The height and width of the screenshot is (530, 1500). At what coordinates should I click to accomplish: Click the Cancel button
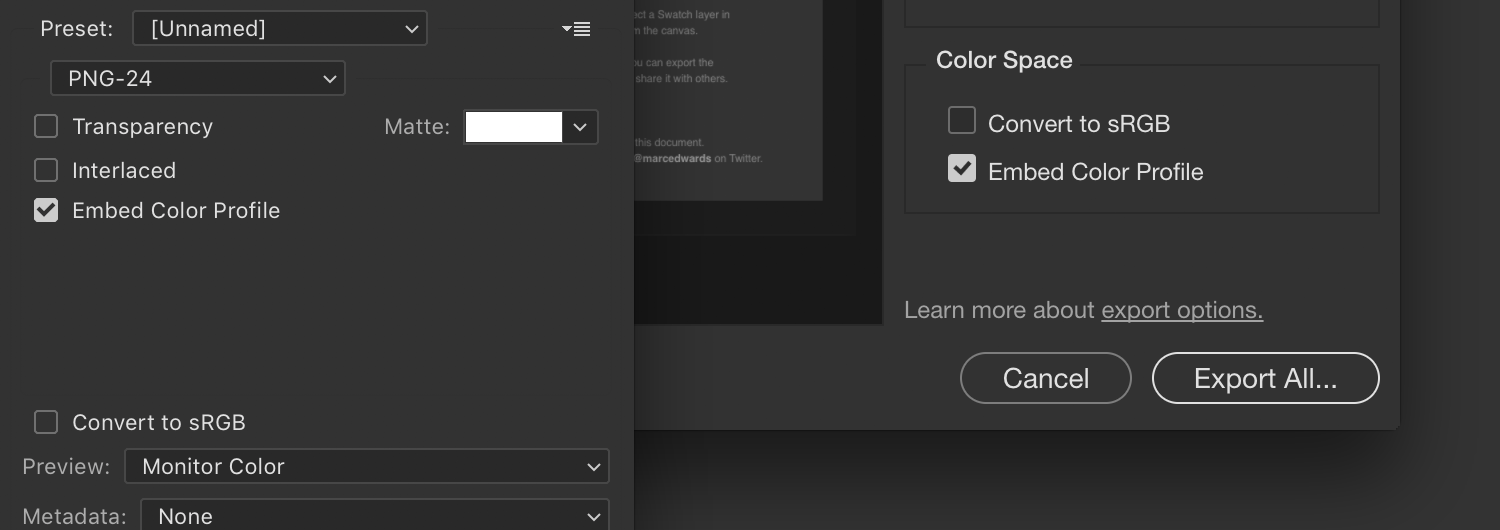(x=1046, y=378)
